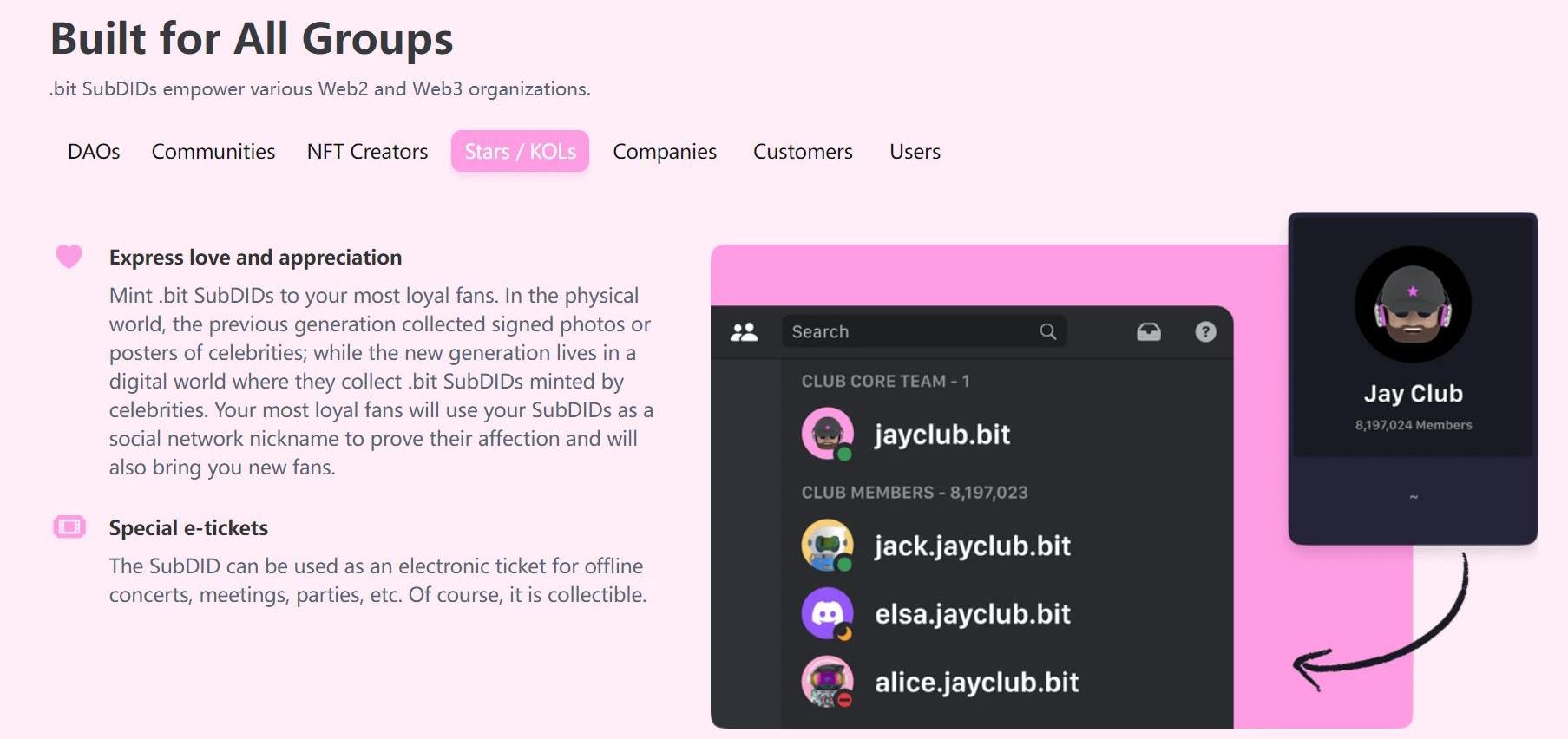Click the help question mark icon
The width and height of the screenshot is (1568, 739).
click(x=1205, y=331)
